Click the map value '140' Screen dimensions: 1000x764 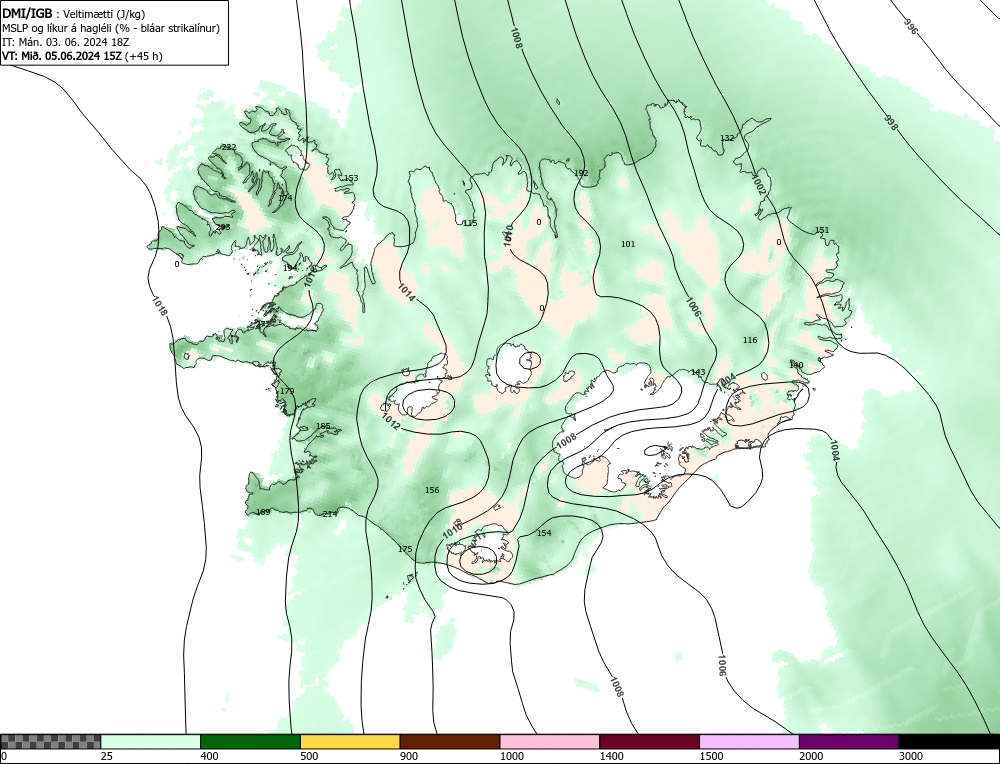point(796,365)
